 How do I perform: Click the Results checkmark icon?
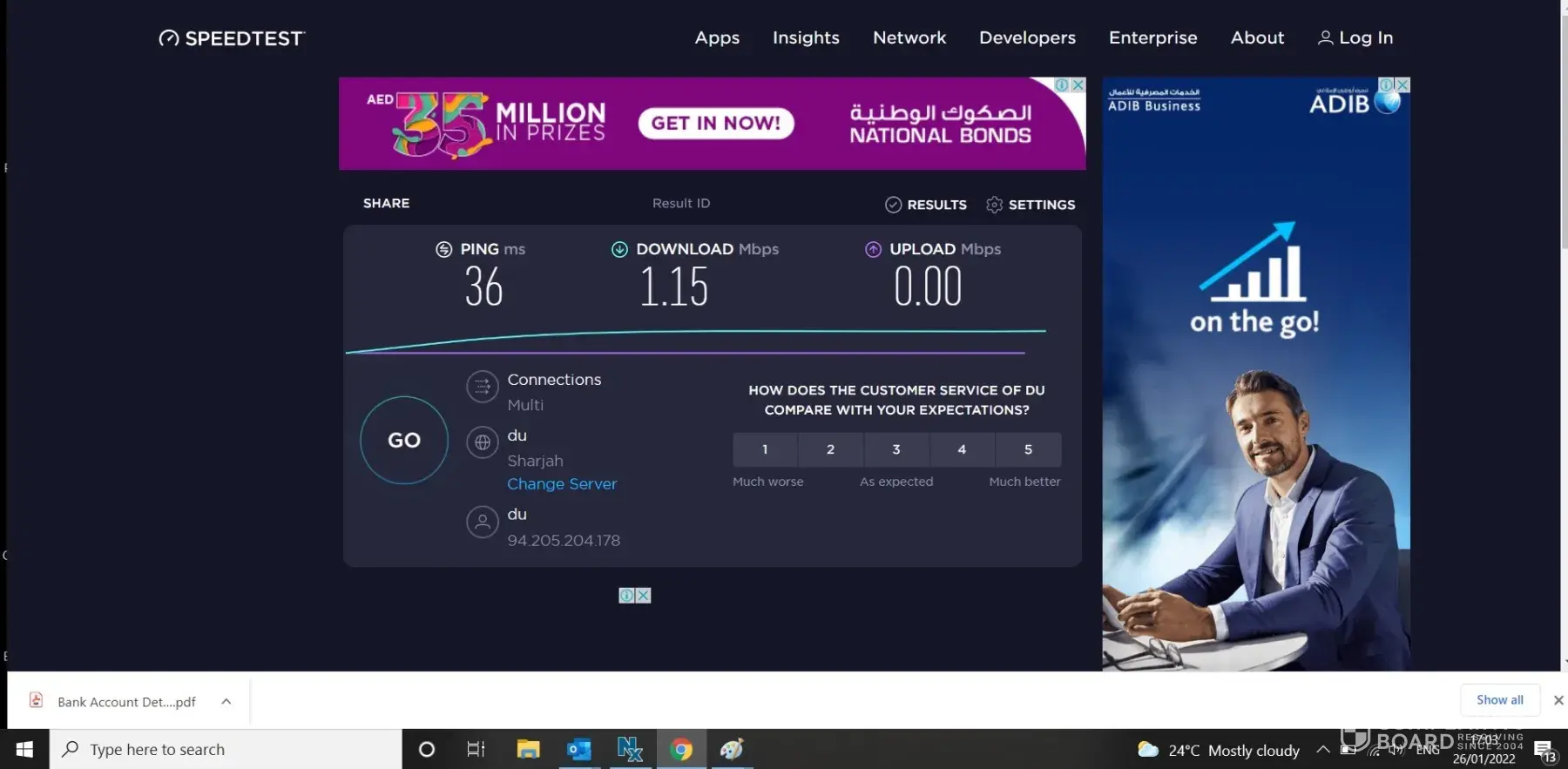pyautogui.click(x=893, y=205)
